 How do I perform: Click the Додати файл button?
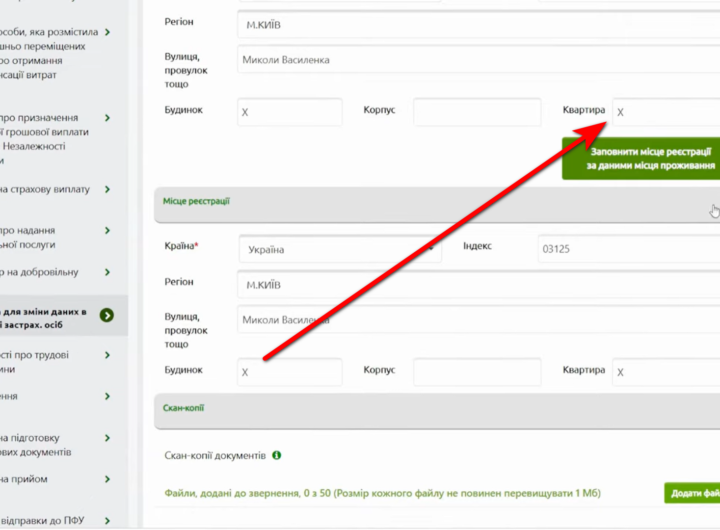692,492
